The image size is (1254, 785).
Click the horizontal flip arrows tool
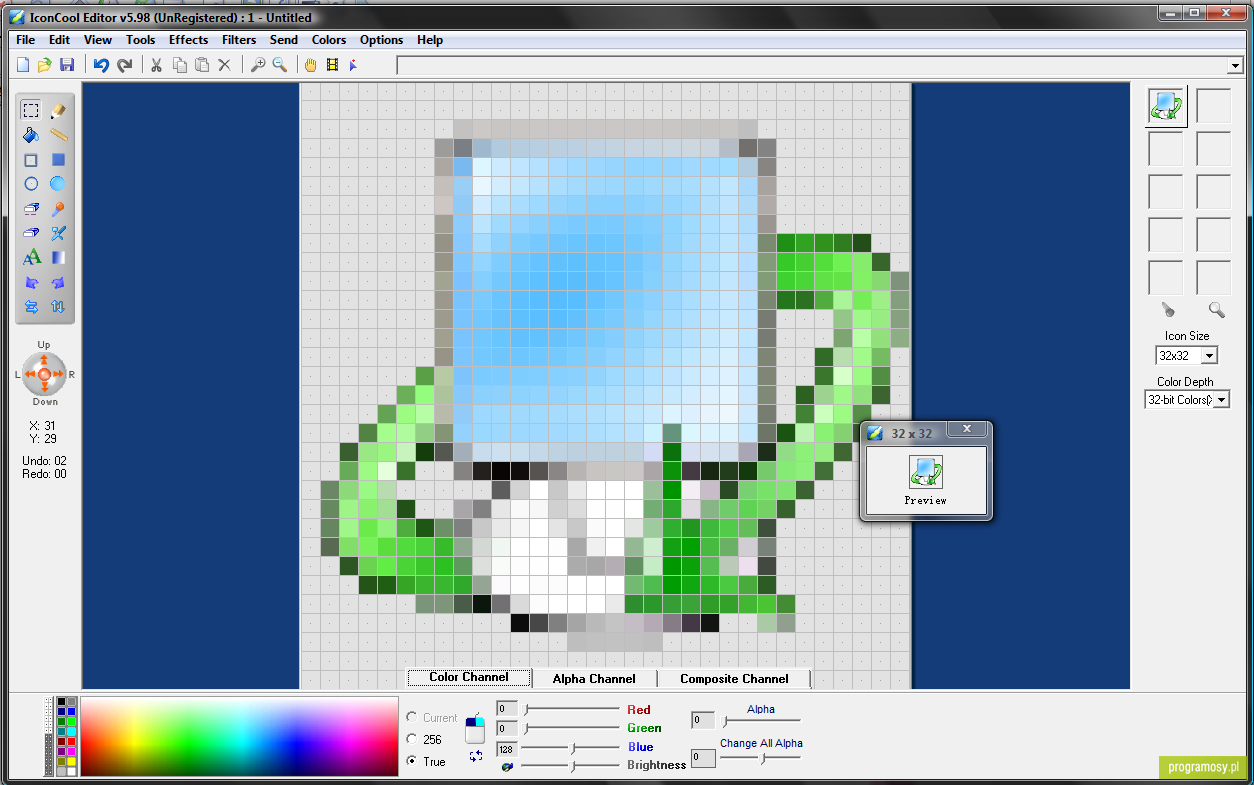pyautogui.click(x=31, y=307)
